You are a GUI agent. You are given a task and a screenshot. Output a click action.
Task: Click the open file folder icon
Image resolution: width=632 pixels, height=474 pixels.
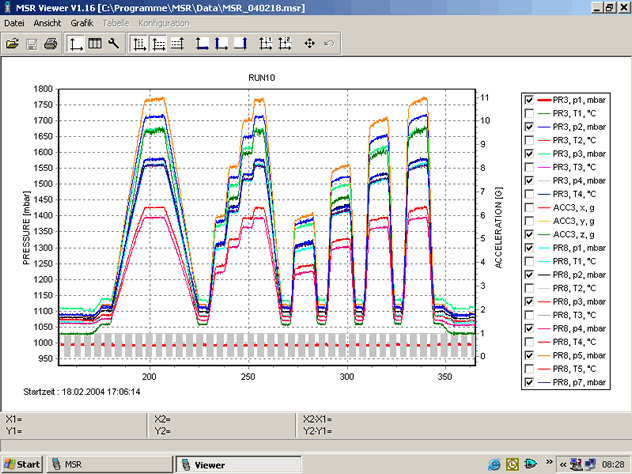(x=12, y=43)
